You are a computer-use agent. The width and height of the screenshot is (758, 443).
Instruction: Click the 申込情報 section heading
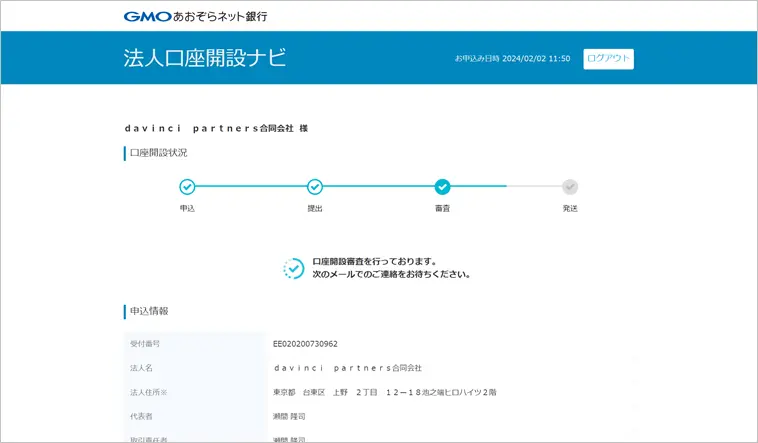coord(149,311)
